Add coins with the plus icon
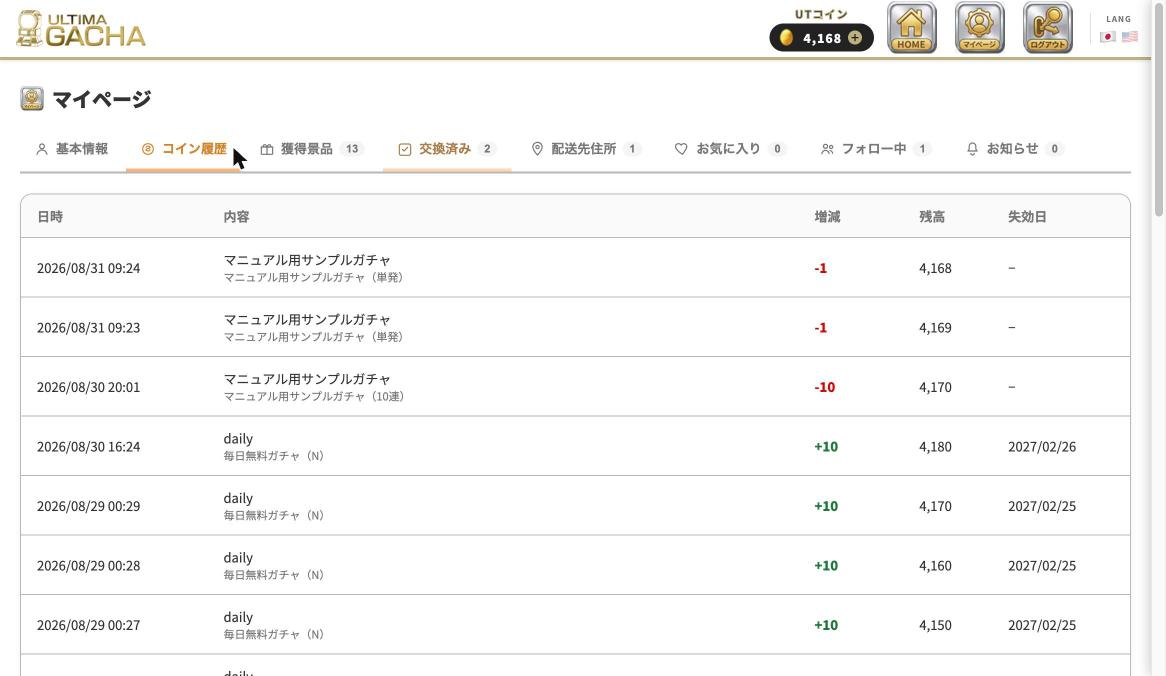The width and height of the screenshot is (1166, 676). [855, 38]
